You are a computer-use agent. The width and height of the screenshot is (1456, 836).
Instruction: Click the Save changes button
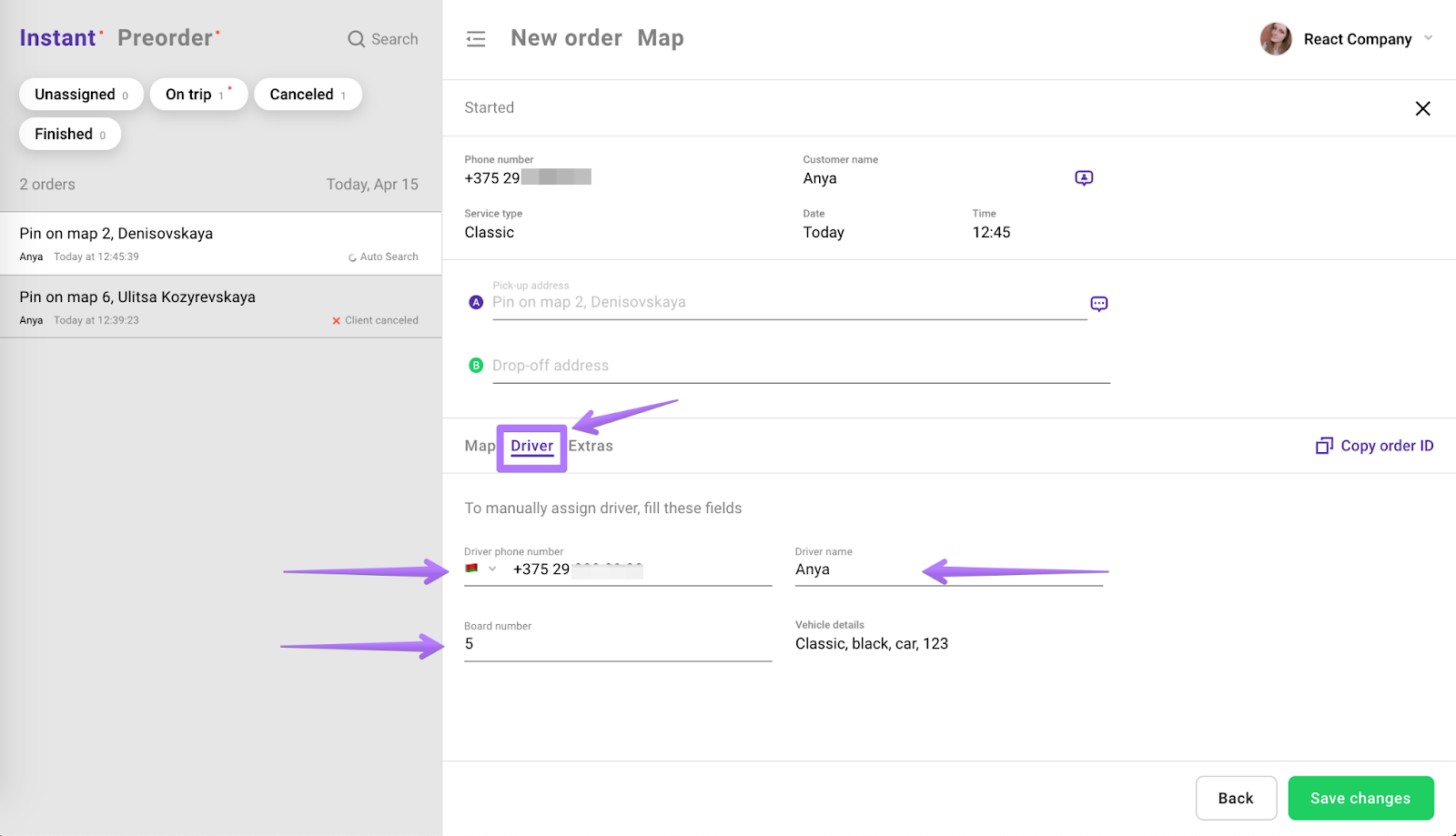[x=1360, y=798]
